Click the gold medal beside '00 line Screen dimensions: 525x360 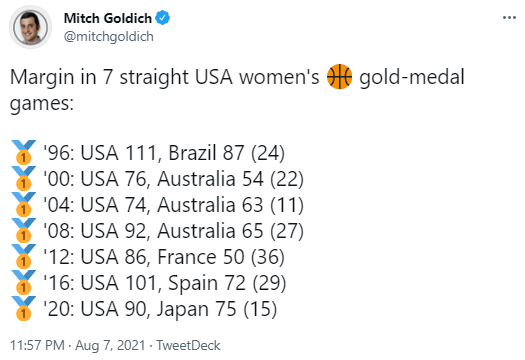pyautogui.click(x=23, y=178)
